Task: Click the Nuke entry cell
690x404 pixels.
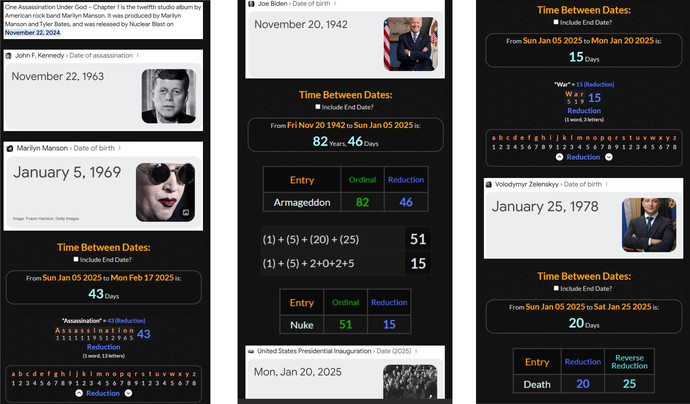Action: [302, 325]
